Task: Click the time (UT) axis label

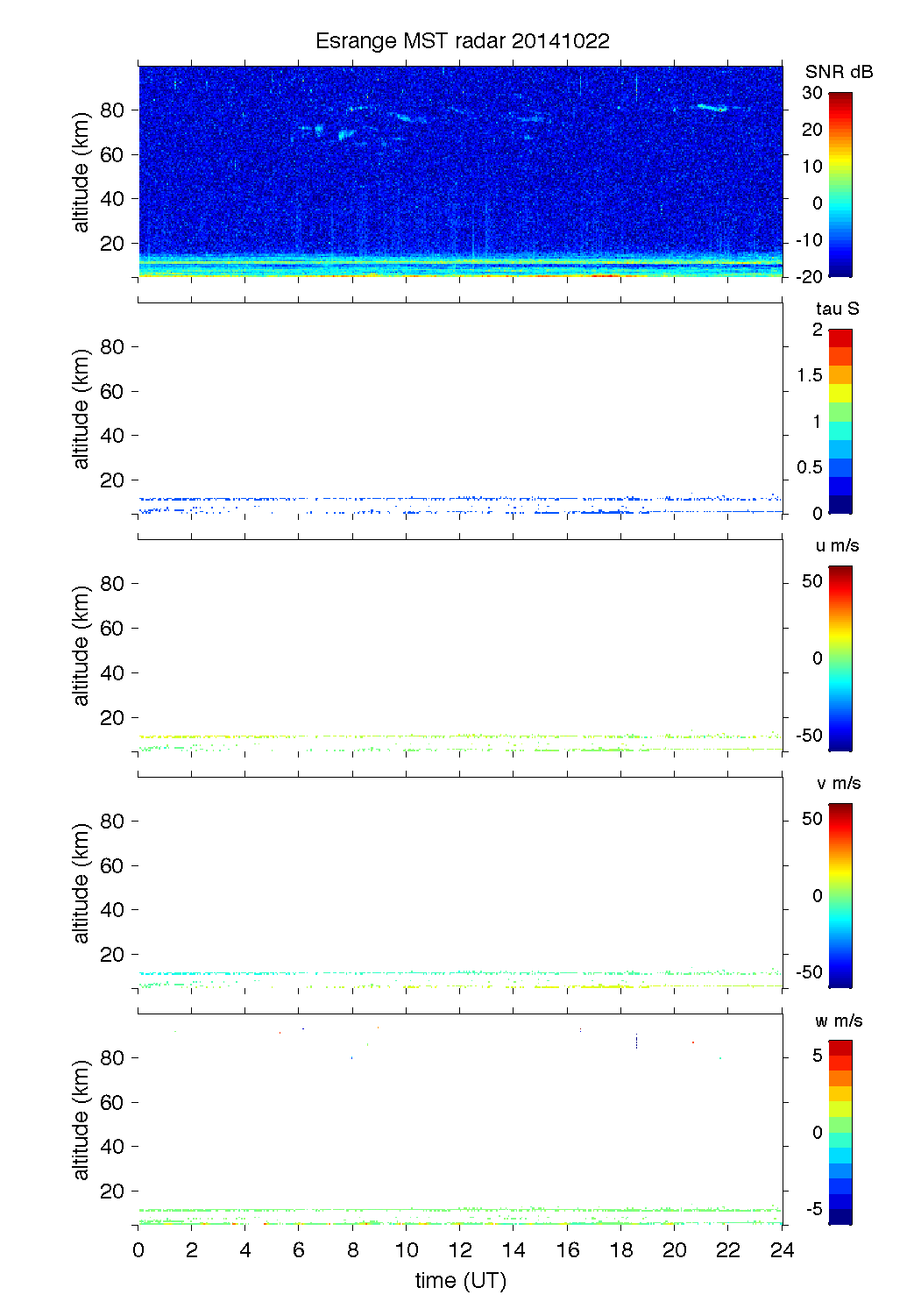Action: pyautogui.click(x=460, y=1281)
